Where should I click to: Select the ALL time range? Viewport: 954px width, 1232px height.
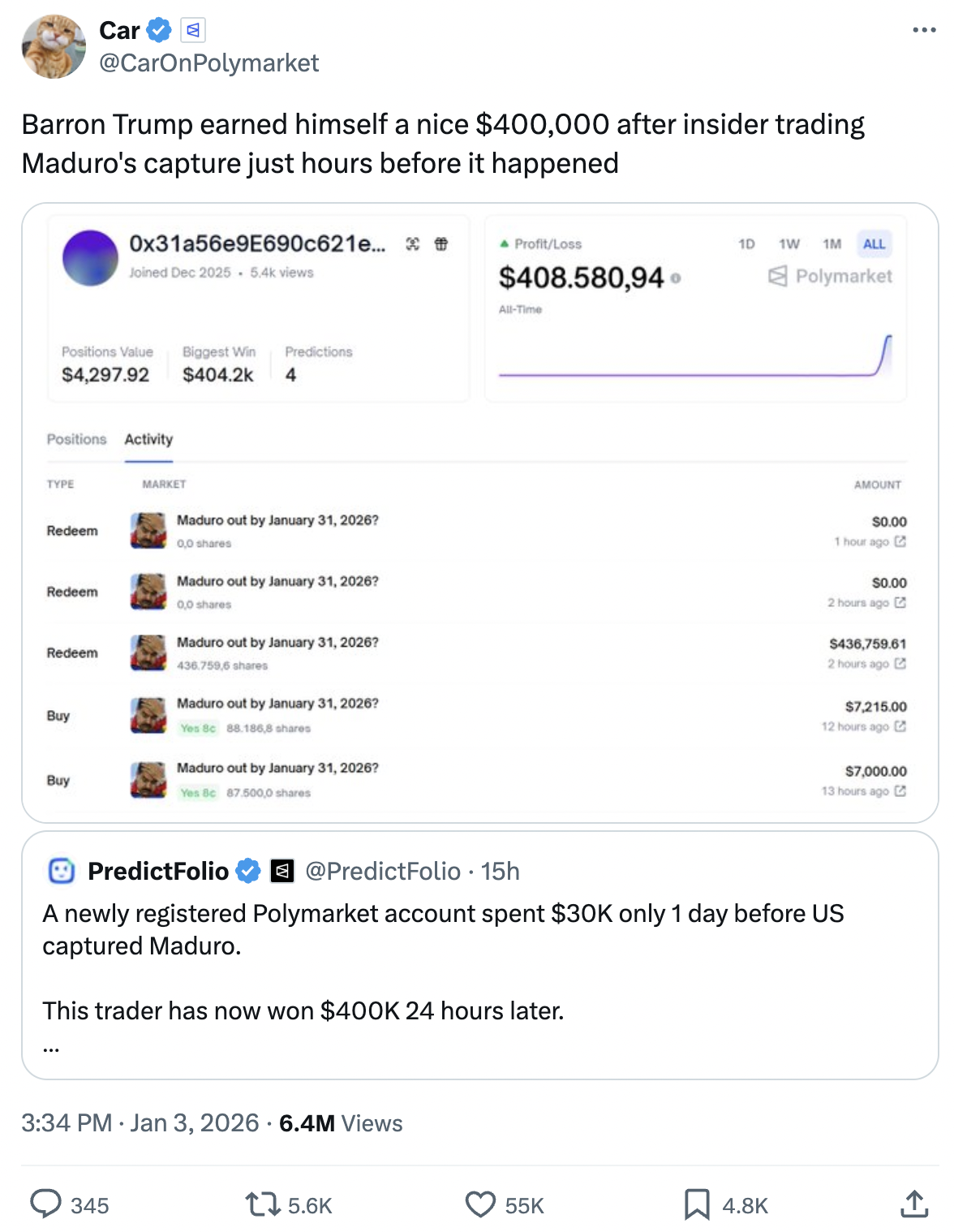(874, 244)
